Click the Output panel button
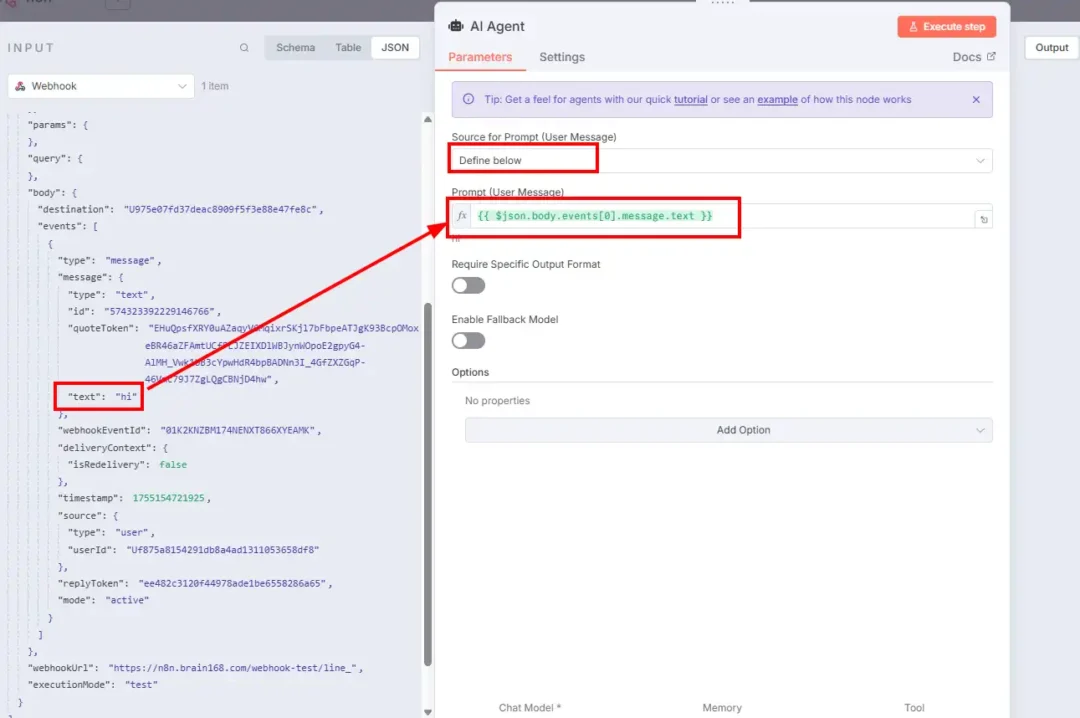The height and width of the screenshot is (718, 1080). [1051, 47]
